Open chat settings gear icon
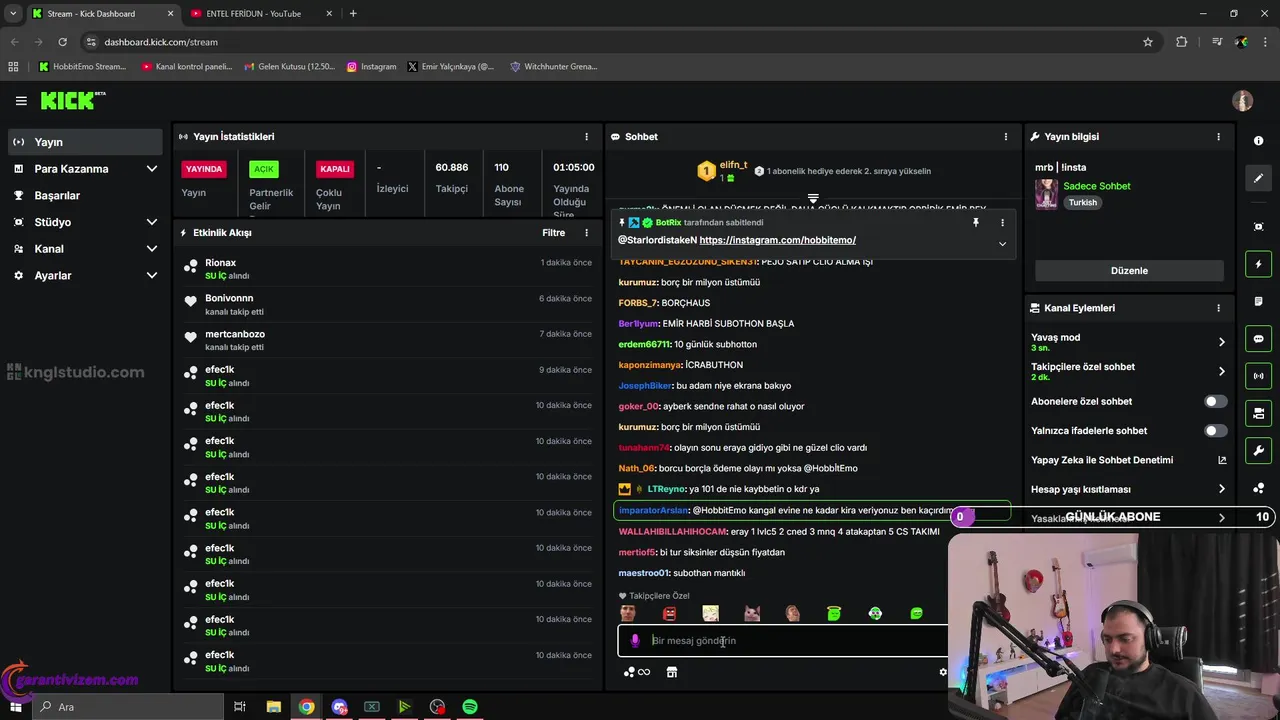Image resolution: width=1280 pixels, height=720 pixels. coord(942,672)
